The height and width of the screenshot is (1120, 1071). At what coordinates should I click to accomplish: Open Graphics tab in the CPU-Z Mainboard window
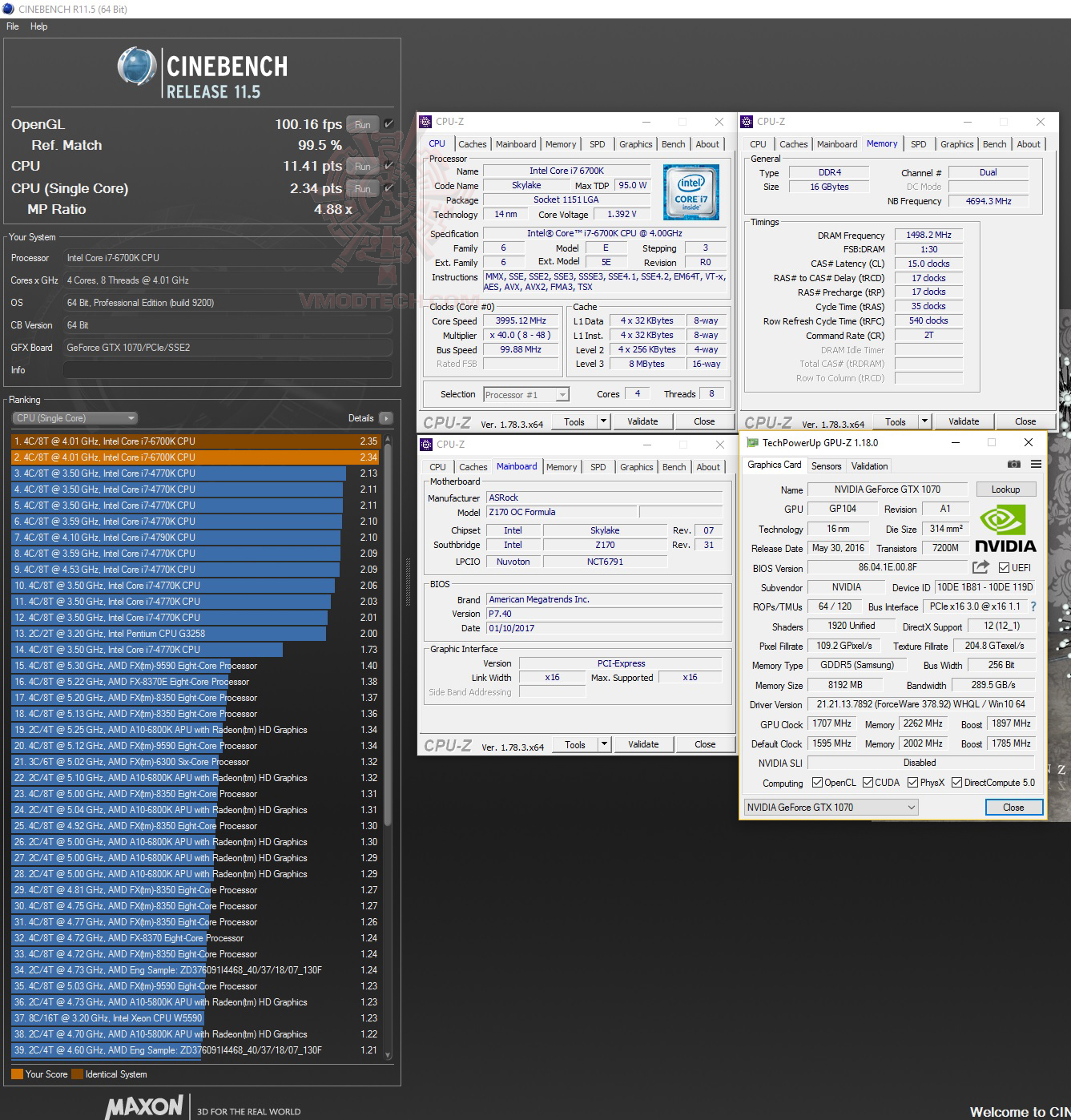pos(637,467)
